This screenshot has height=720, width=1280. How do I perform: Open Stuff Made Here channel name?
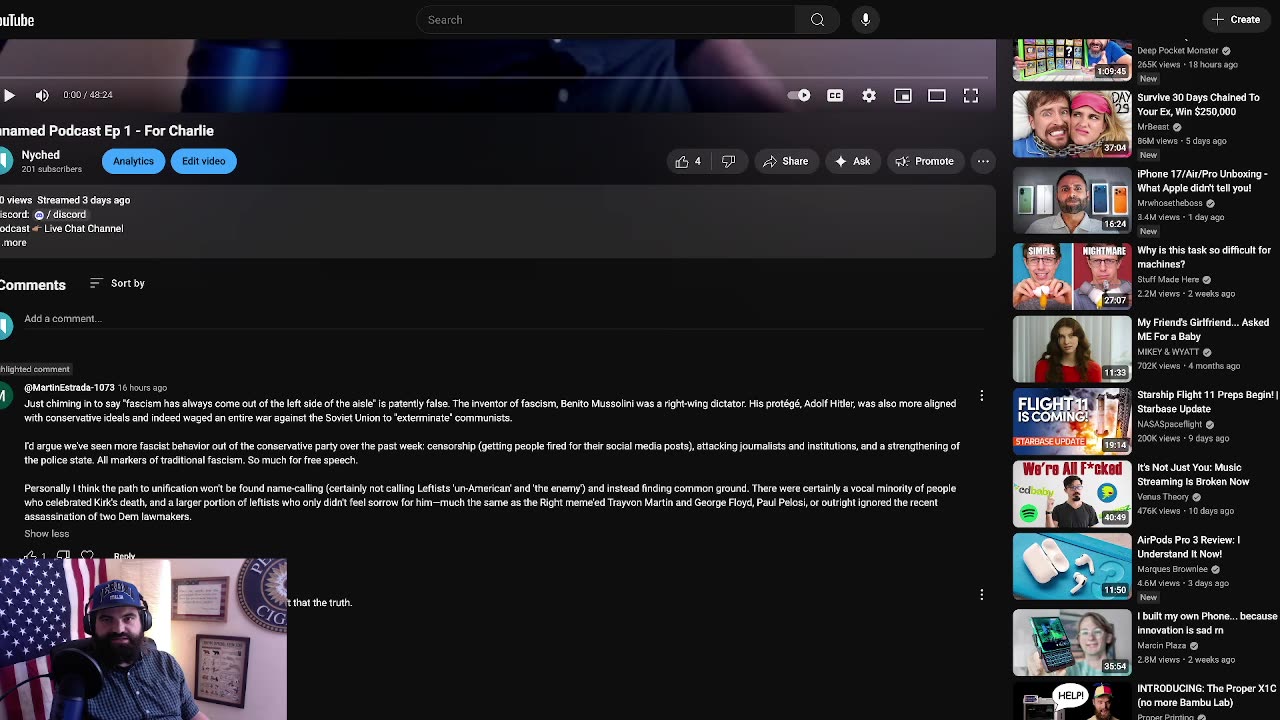(1168, 280)
